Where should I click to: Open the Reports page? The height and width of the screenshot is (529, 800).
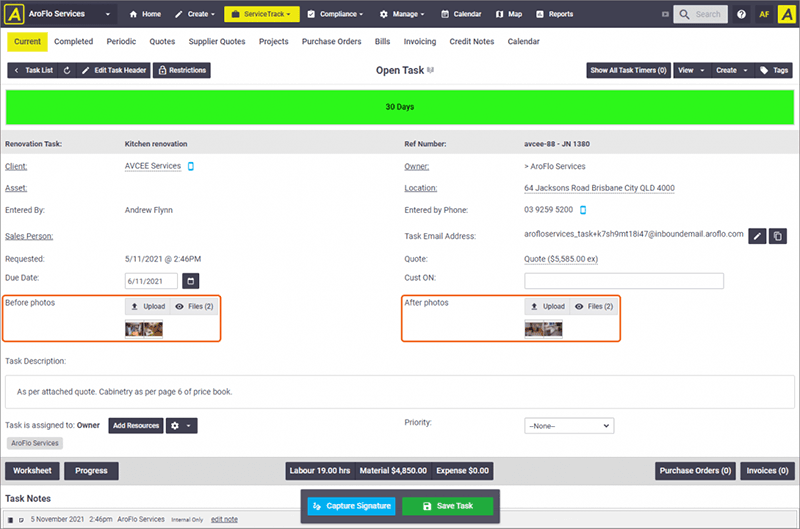pos(555,14)
